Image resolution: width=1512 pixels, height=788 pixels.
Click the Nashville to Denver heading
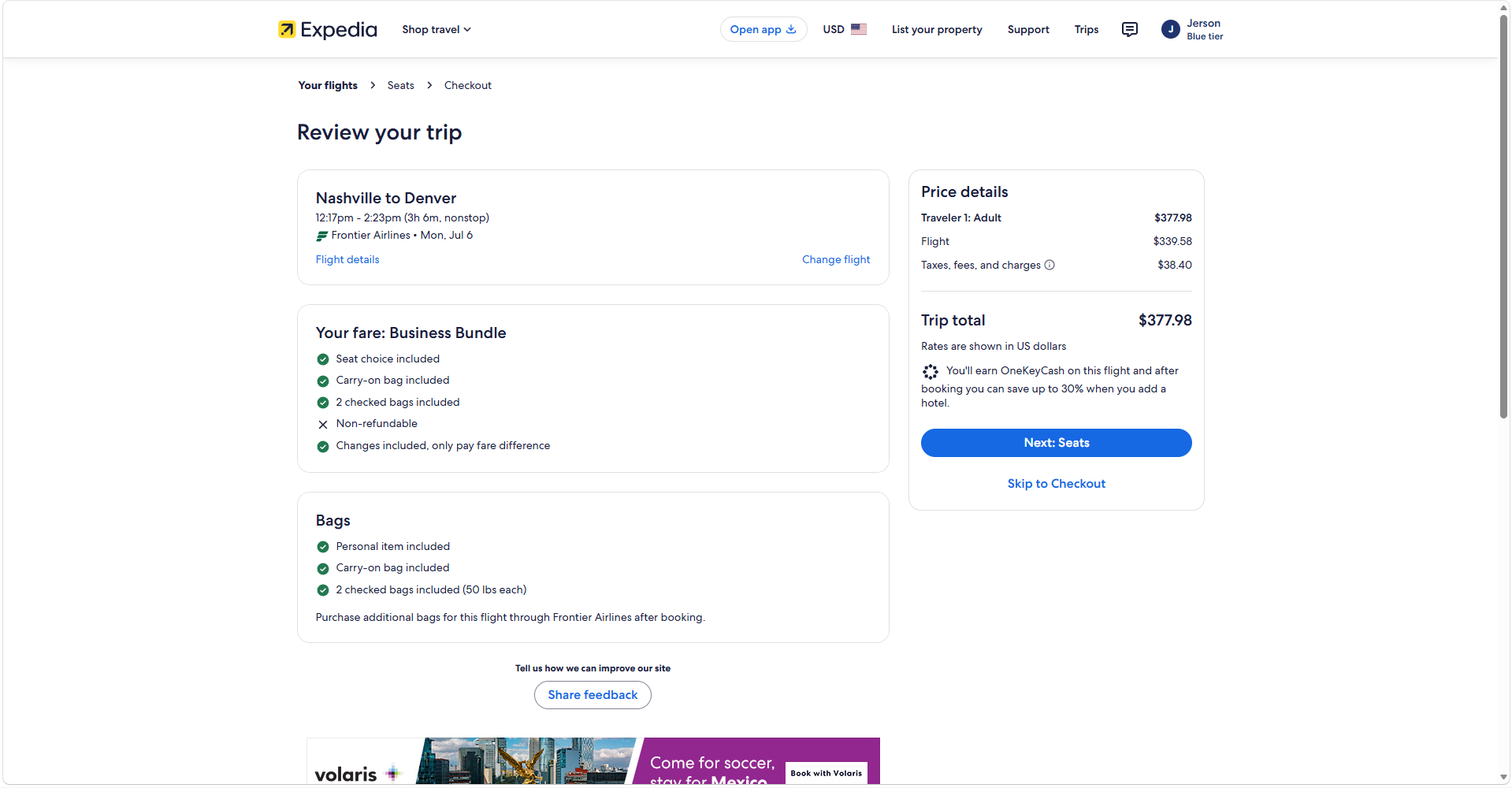click(x=386, y=198)
